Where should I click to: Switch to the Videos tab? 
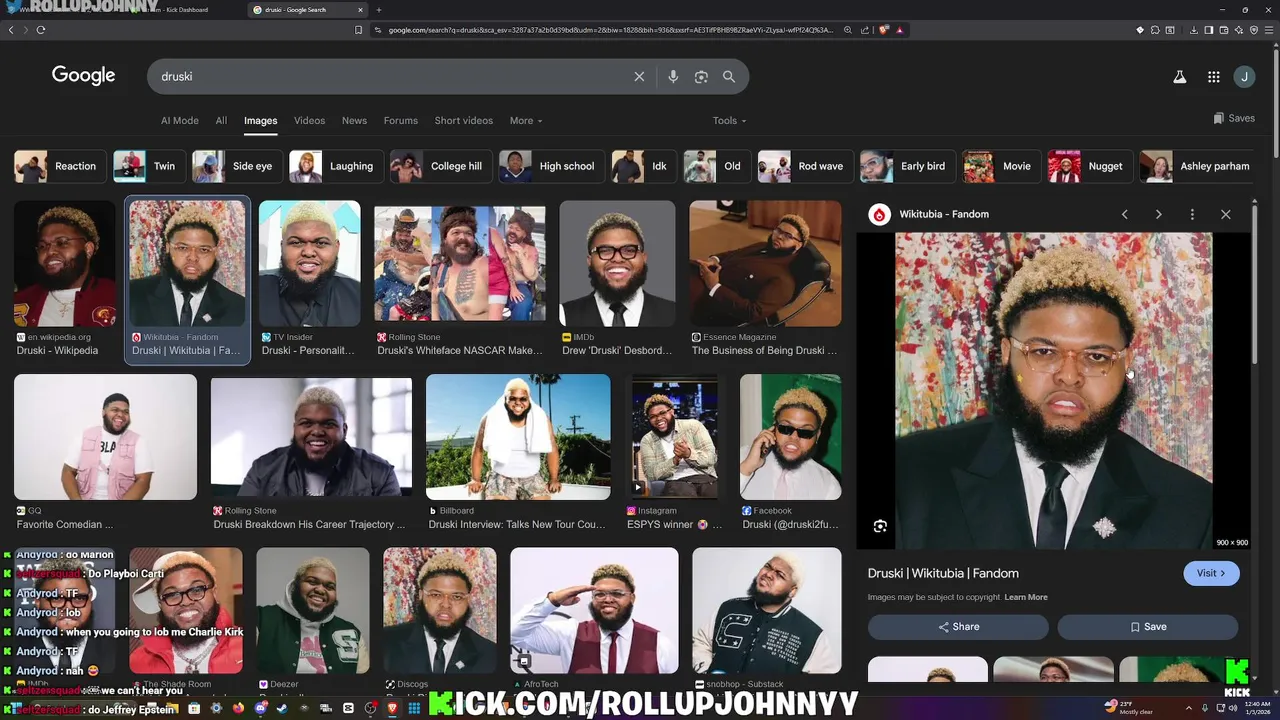click(309, 121)
